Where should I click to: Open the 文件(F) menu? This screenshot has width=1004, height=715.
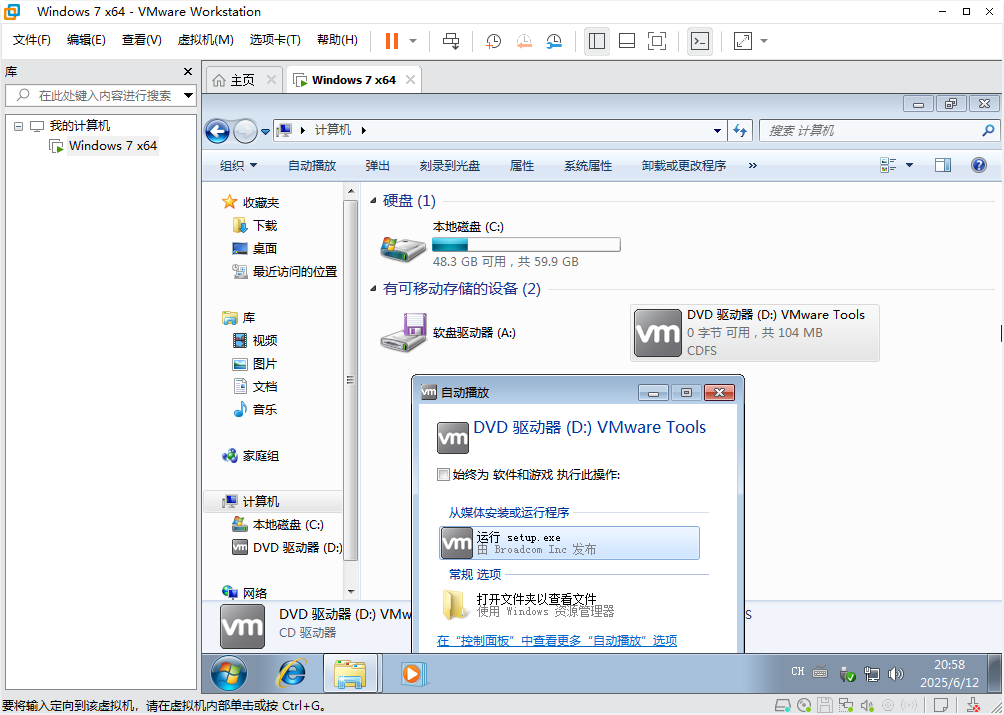pos(31,40)
